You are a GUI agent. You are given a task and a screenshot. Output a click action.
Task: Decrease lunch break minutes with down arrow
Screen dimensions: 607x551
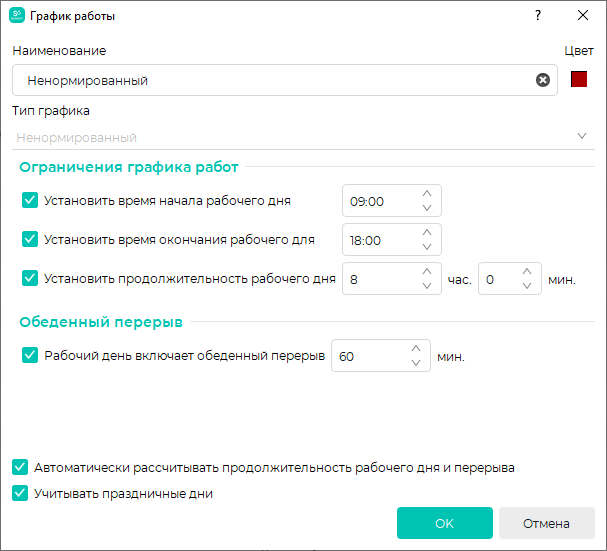pos(416,363)
